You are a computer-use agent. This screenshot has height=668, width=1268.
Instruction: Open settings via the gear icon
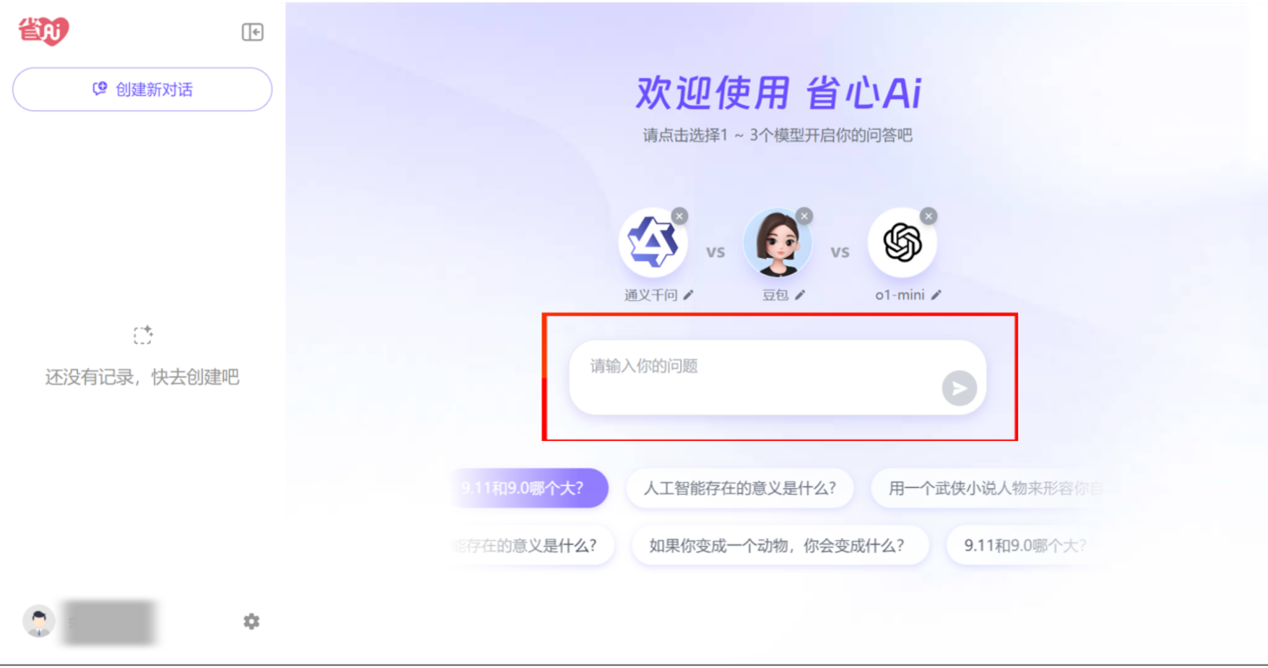tap(251, 621)
